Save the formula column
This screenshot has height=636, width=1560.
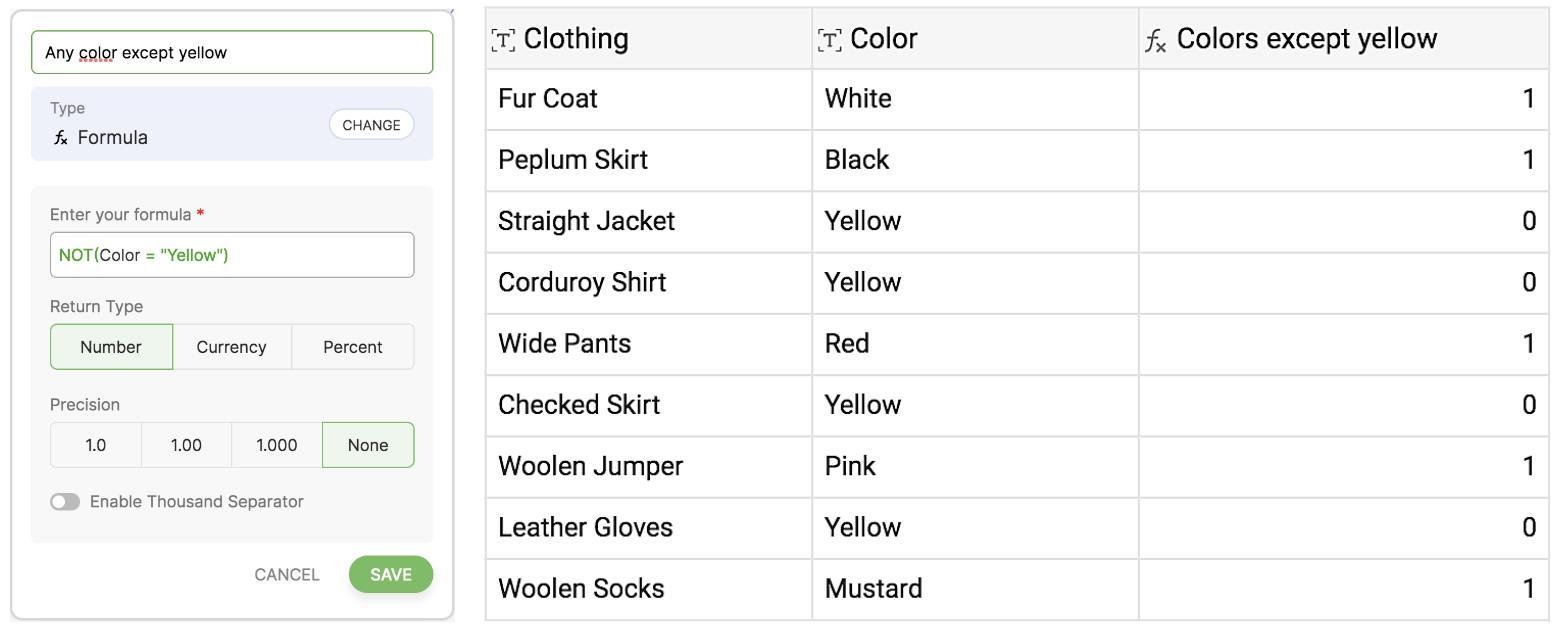390,574
